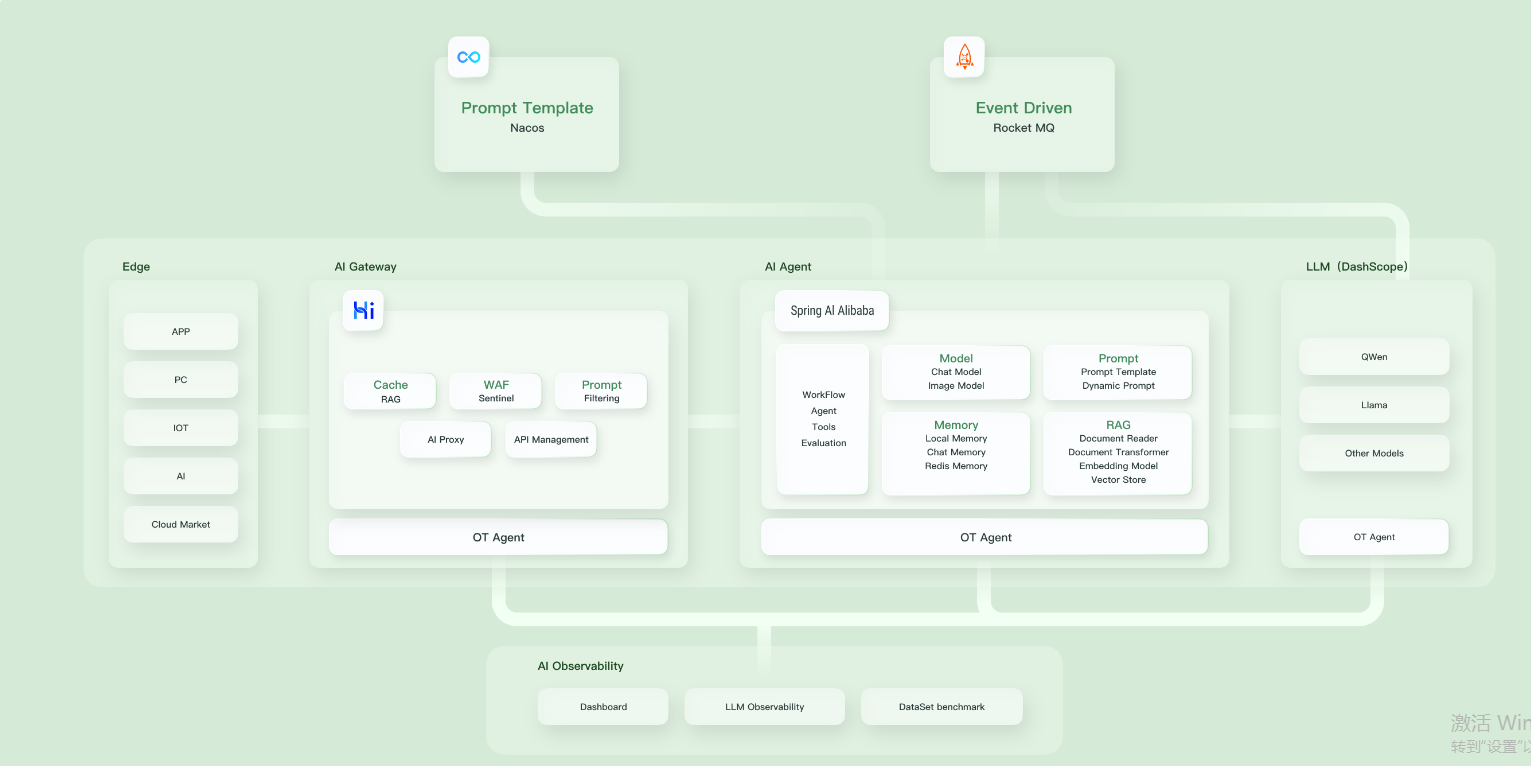
Task: Click OT Agent bar in AI Agent
Action: click(x=985, y=537)
